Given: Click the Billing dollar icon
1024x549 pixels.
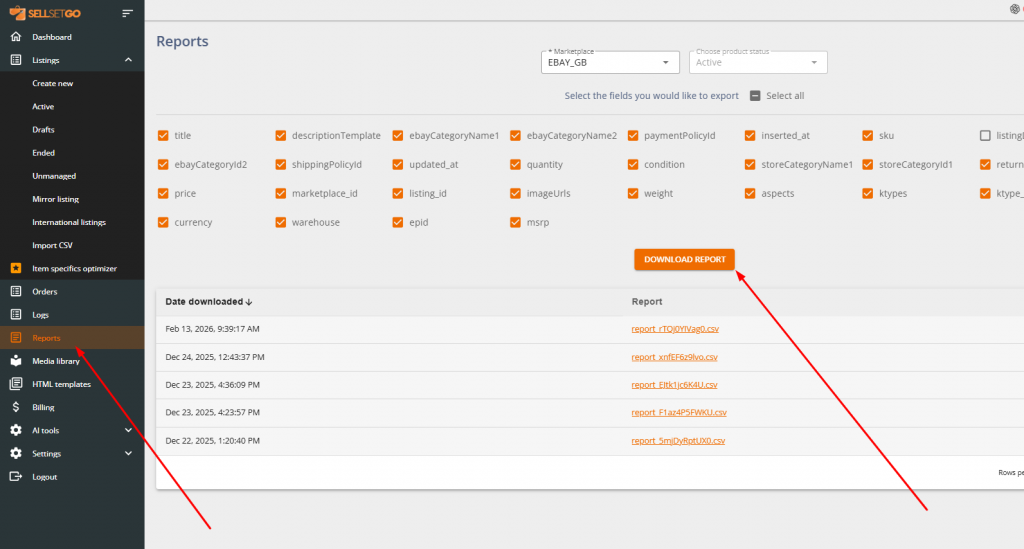Looking at the screenshot, I should [x=15, y=407].
